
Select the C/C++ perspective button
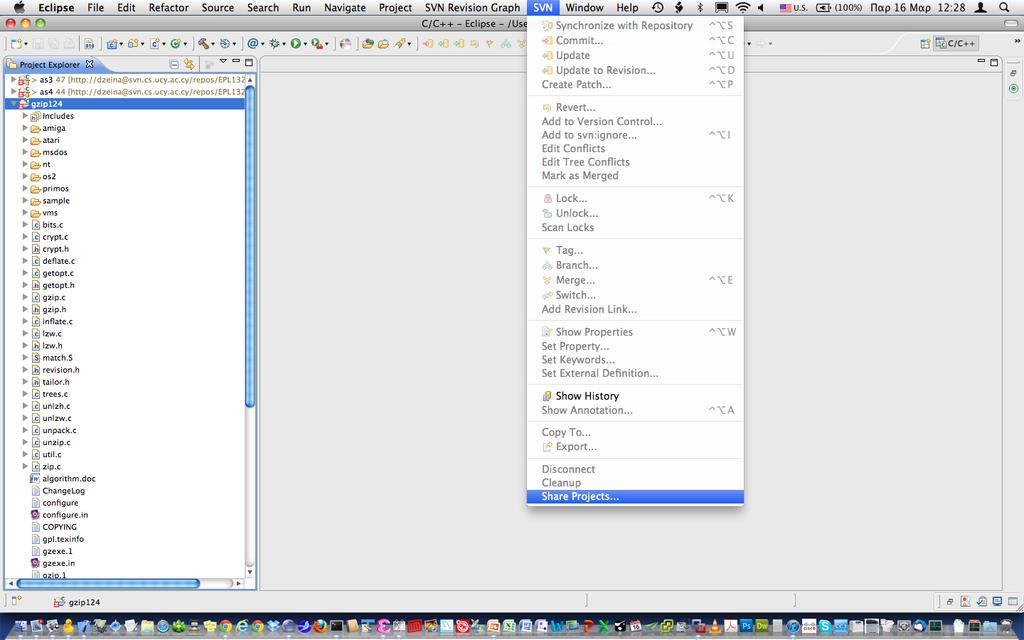[x=956, y=44]
